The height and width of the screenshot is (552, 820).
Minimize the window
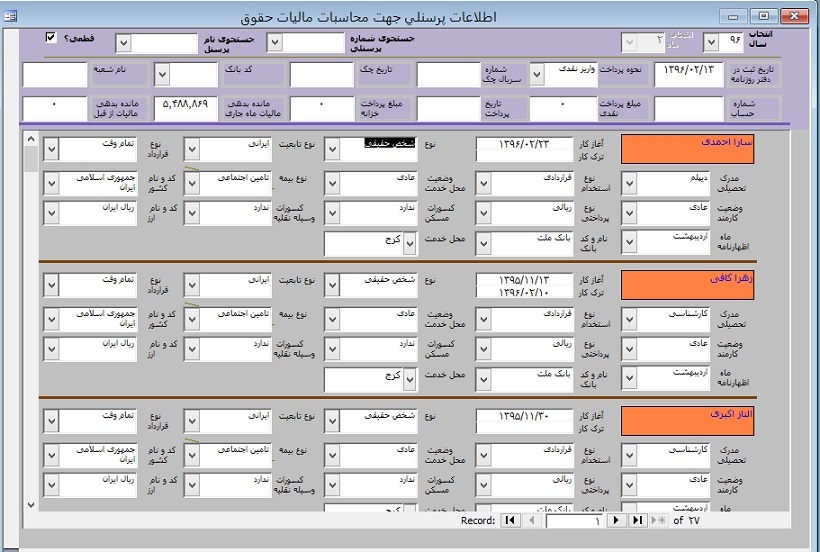pos(733,16)
